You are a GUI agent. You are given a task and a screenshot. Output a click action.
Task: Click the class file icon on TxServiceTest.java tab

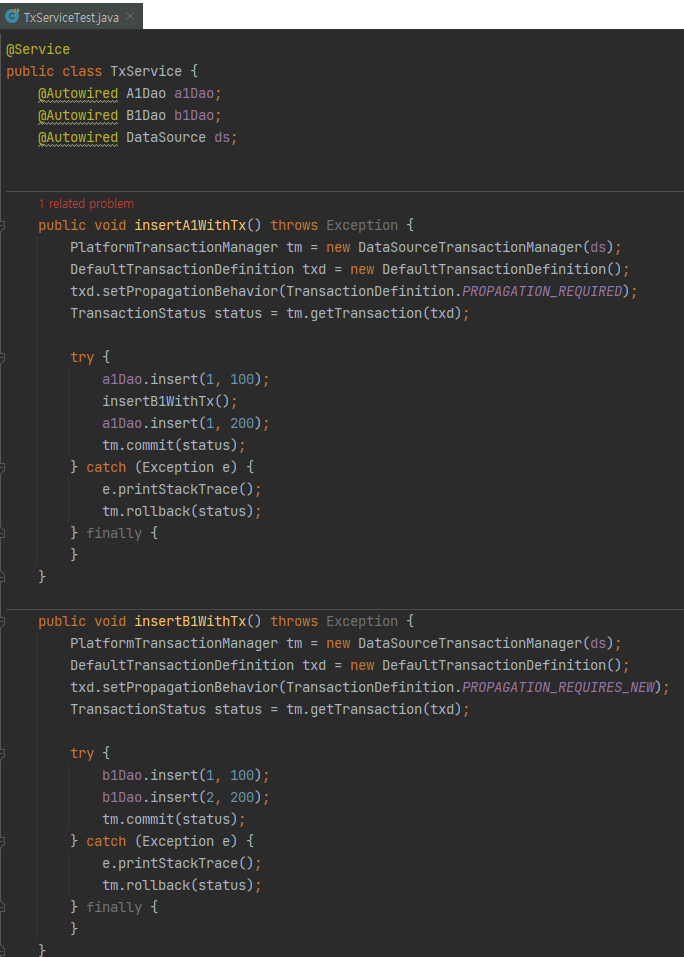pyautogui.click(x=12, y=16)
